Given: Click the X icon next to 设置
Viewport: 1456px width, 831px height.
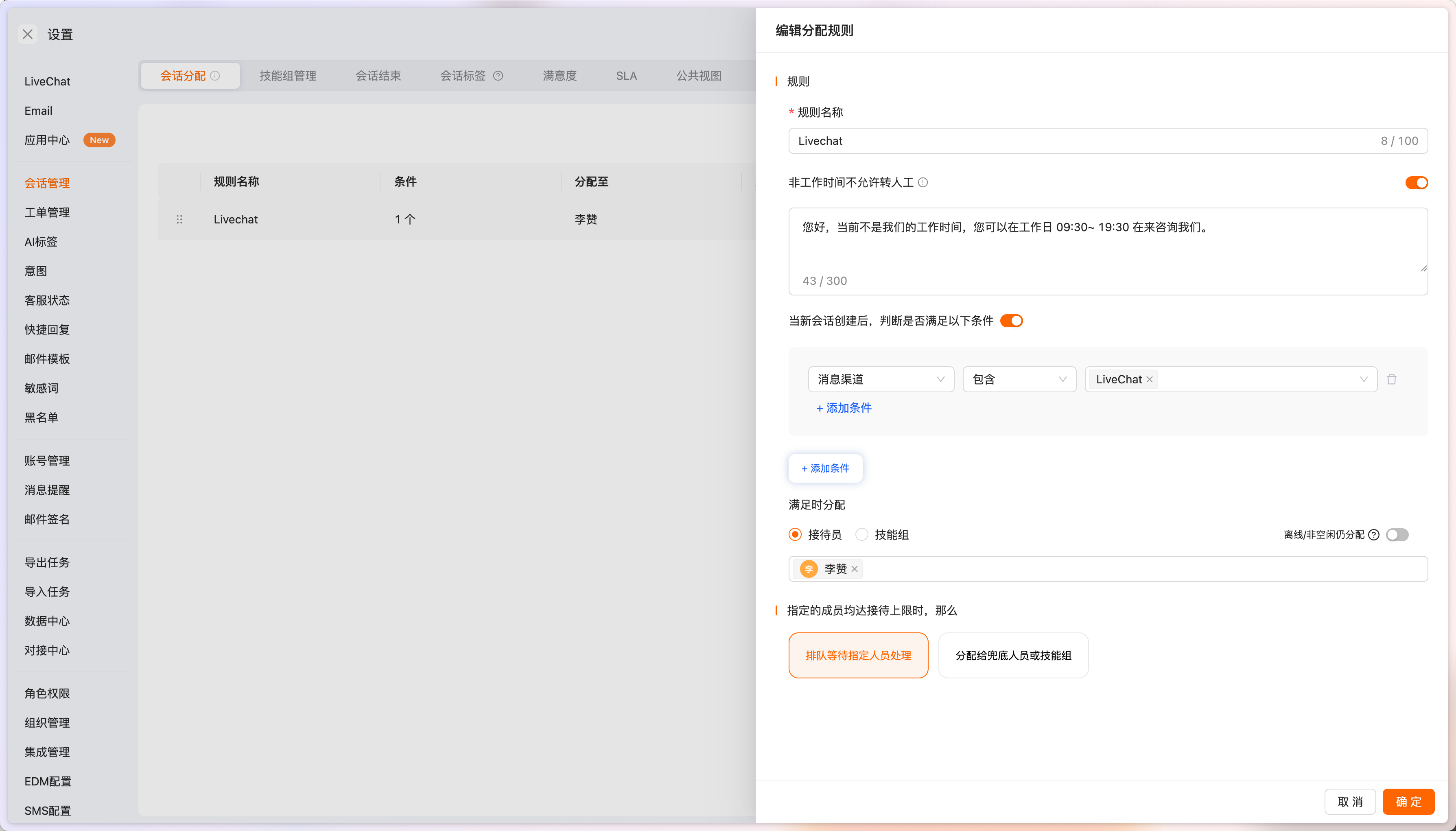Looking at the screenshot, I should click(x=27, y=34).
